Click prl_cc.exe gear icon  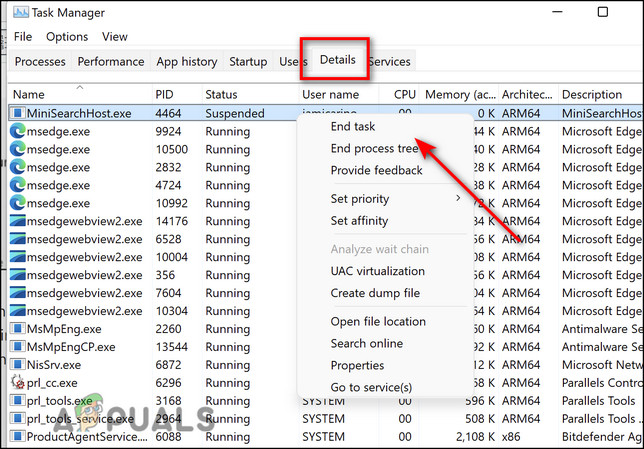pyautogui.click(x=18, y=382)
